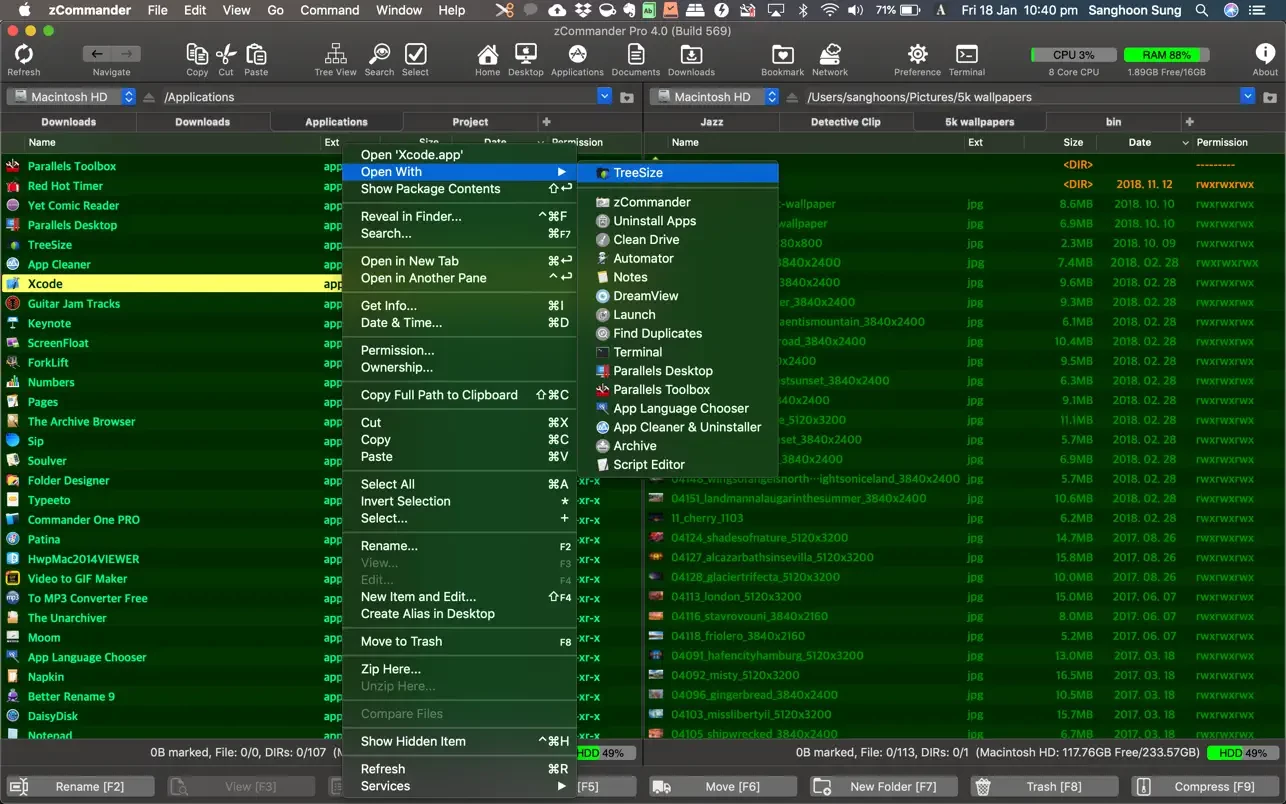Click the RAM 88% usage bar
Viewport: 1286px width, 804px height.
point(1165,55)
